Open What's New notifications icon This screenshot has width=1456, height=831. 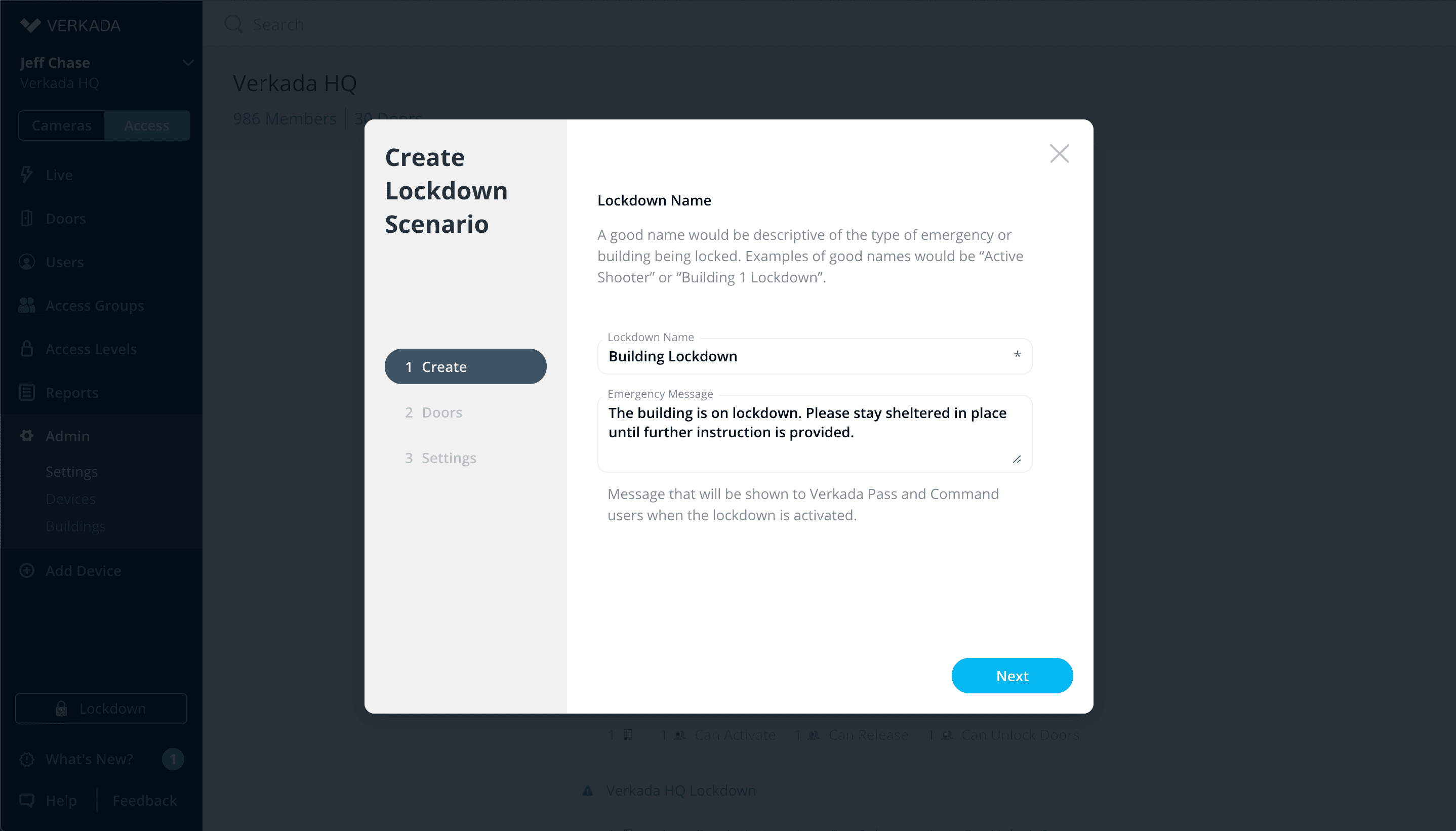tap(27, 759)
